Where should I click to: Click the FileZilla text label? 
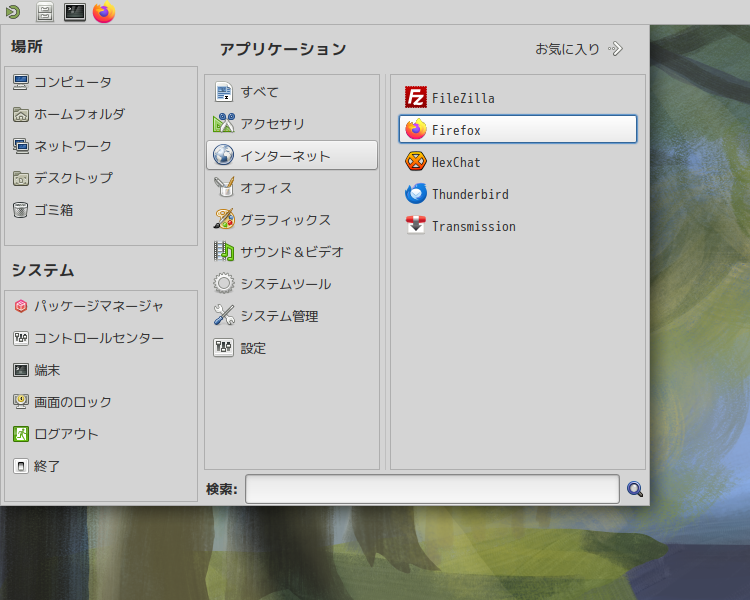click(x=463, y=98)
